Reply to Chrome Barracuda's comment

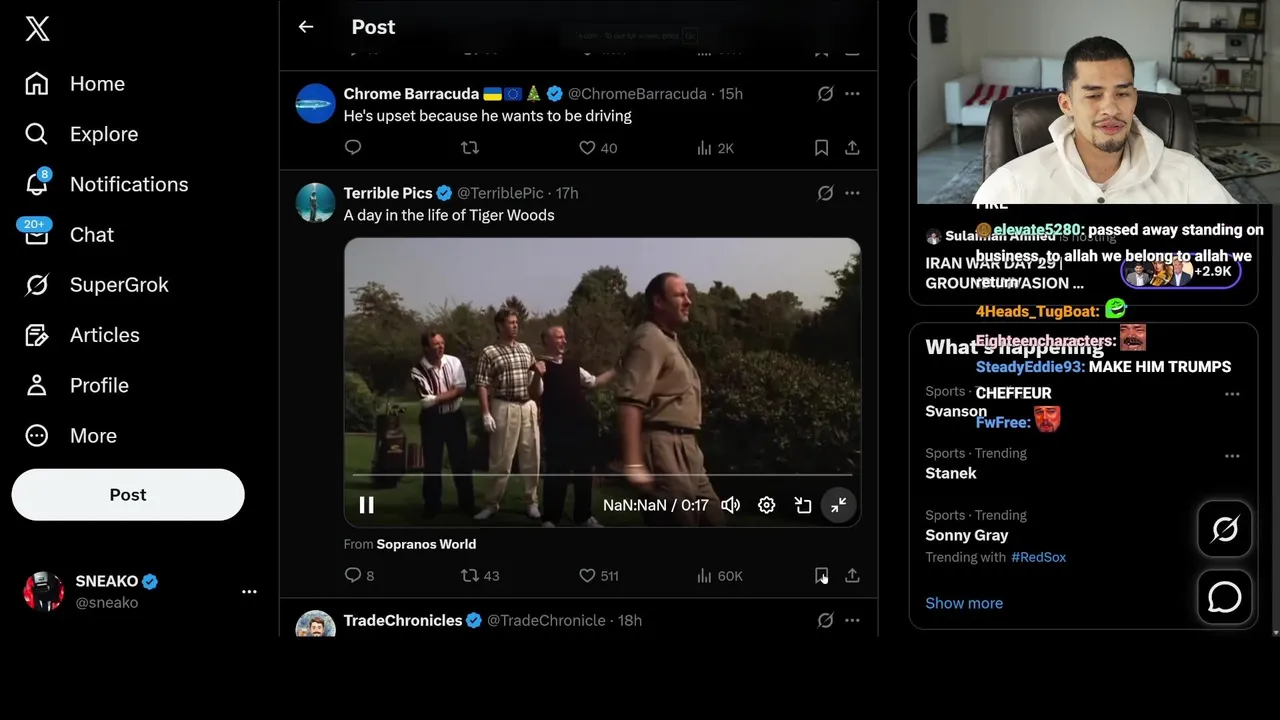[x=353, y=148]
